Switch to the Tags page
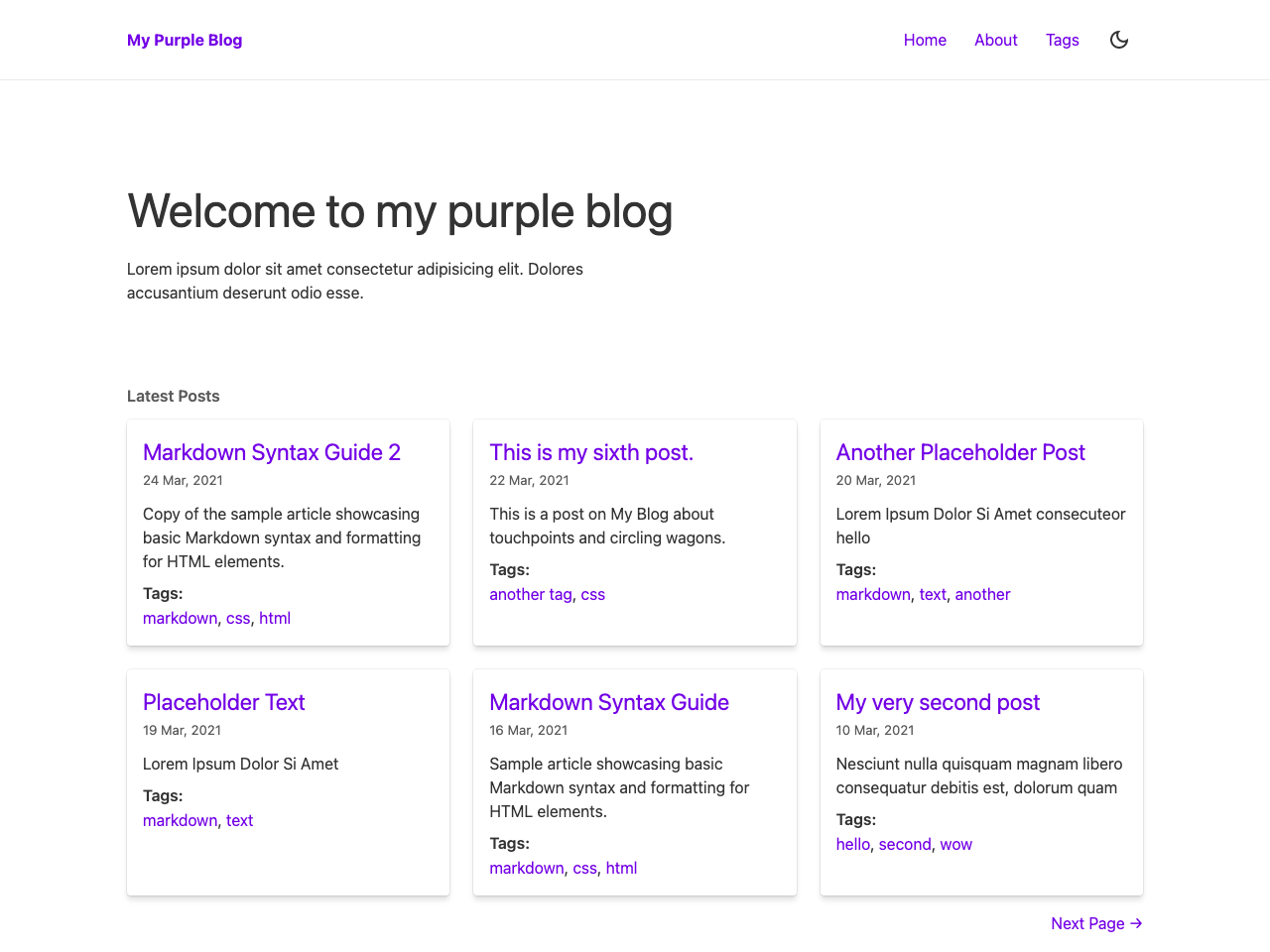Image resolution: width=1270 pixels, height=952 pixels. 1062,40
